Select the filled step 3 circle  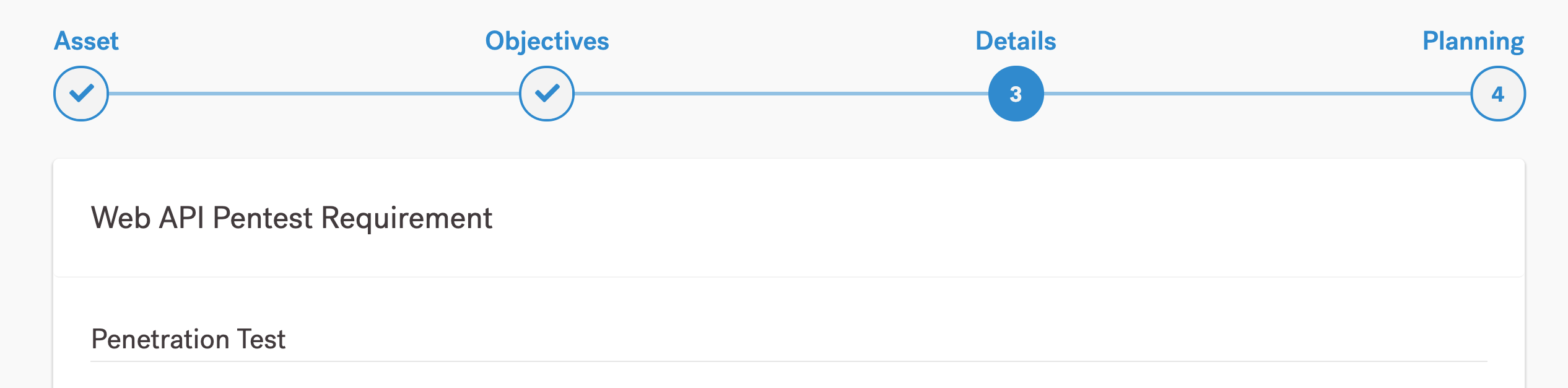pyautogui.click(x=1016, y=94)
